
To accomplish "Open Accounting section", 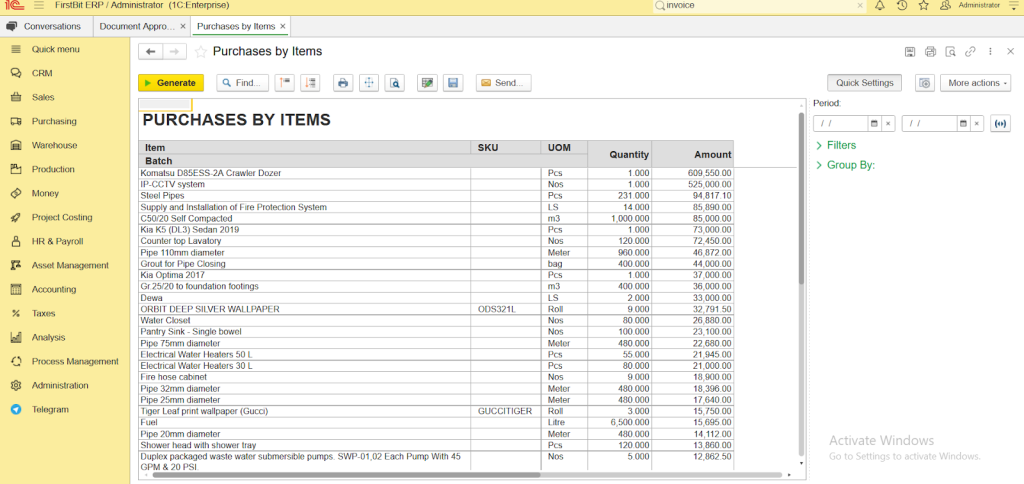I will pyautogui.click(x=54, y=289).
